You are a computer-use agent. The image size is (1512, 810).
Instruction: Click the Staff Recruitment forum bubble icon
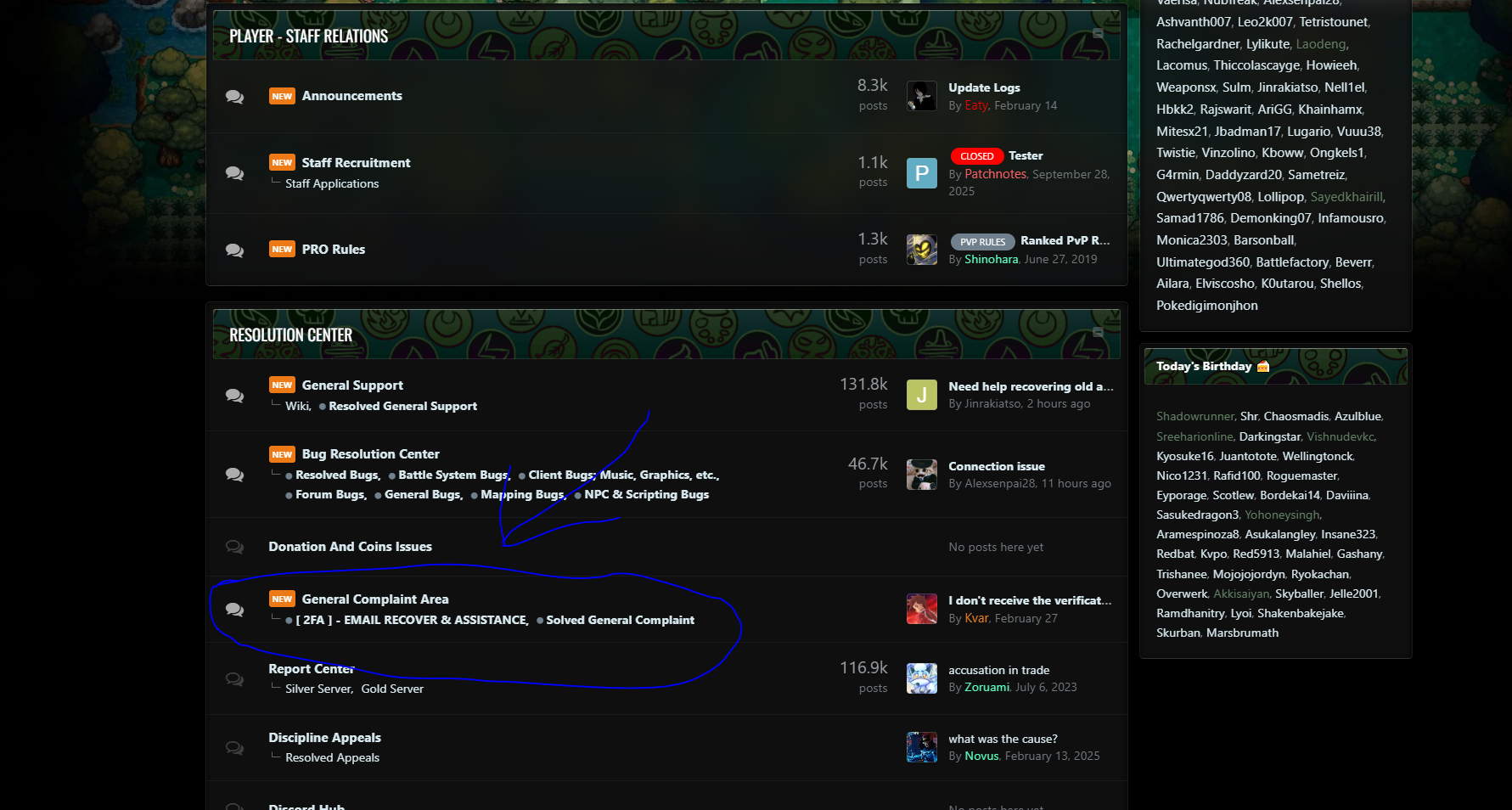234,173
